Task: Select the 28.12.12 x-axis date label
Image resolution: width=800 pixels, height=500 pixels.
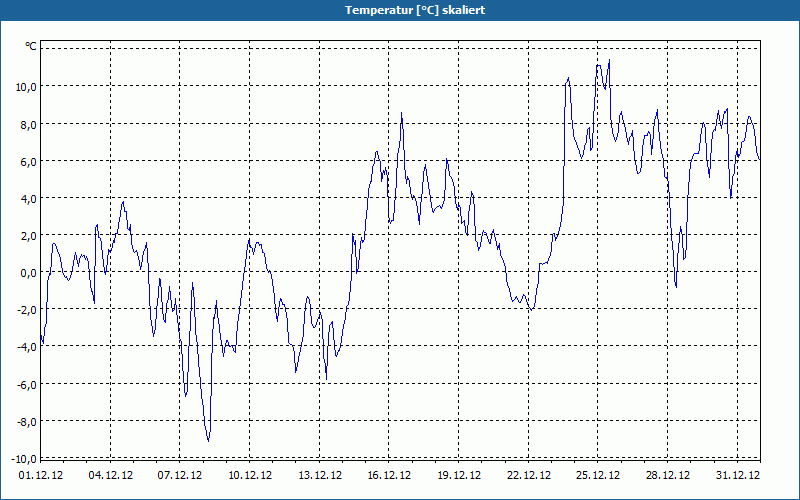Action: 667,476
